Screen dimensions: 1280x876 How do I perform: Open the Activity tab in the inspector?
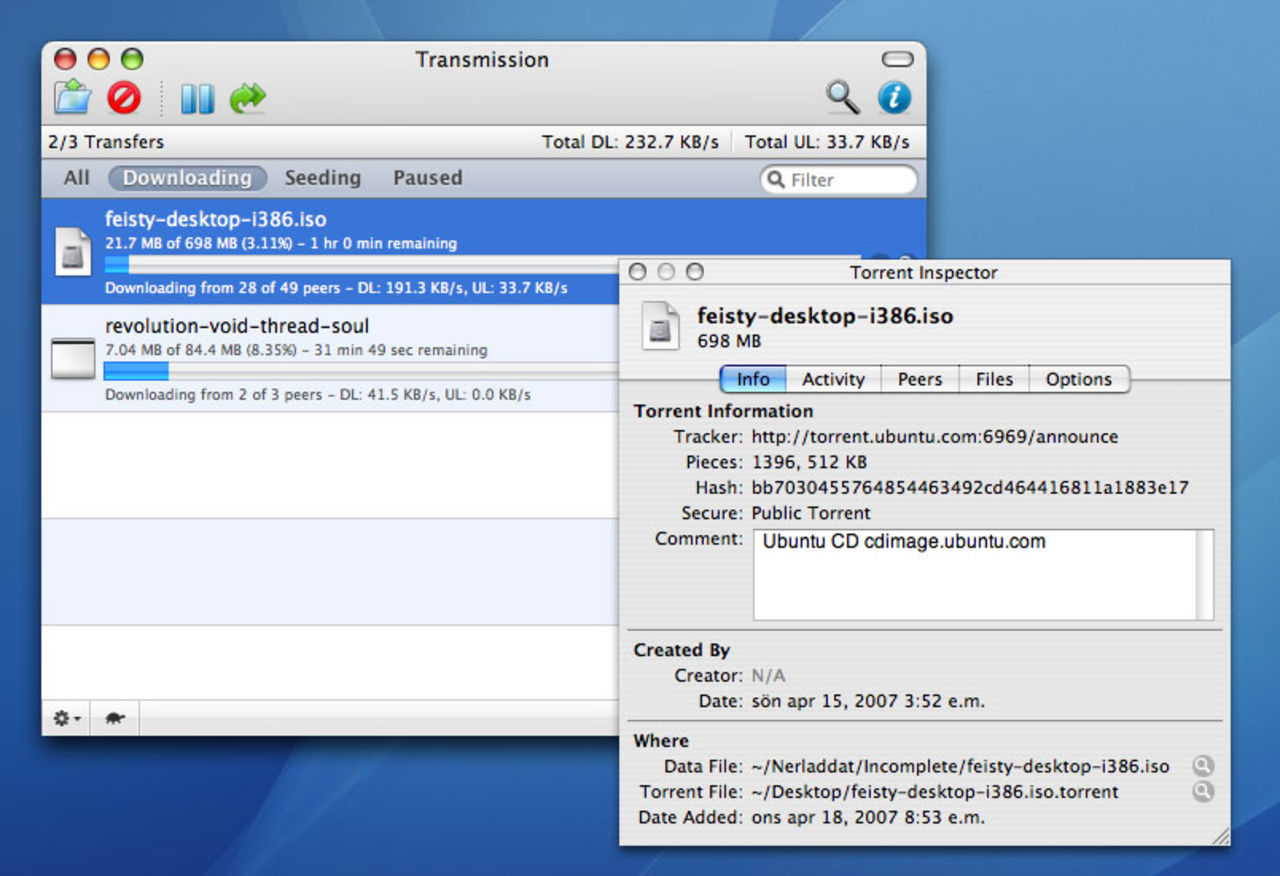pyautogui.click(x=834, y=379)
